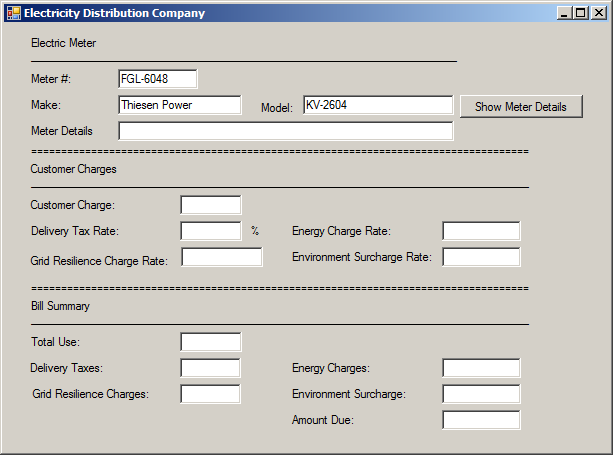Click the 'Meter #:' label

(x=51, y=79)
